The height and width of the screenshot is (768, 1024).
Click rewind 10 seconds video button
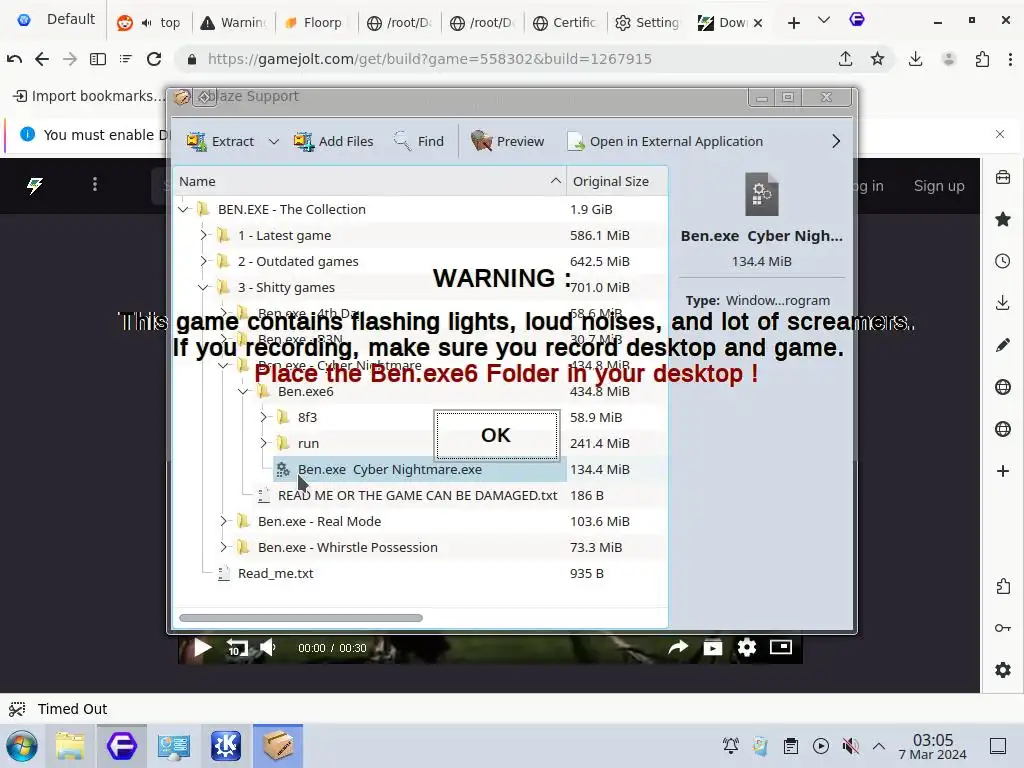pyautogui.click(x=236, y=648)
